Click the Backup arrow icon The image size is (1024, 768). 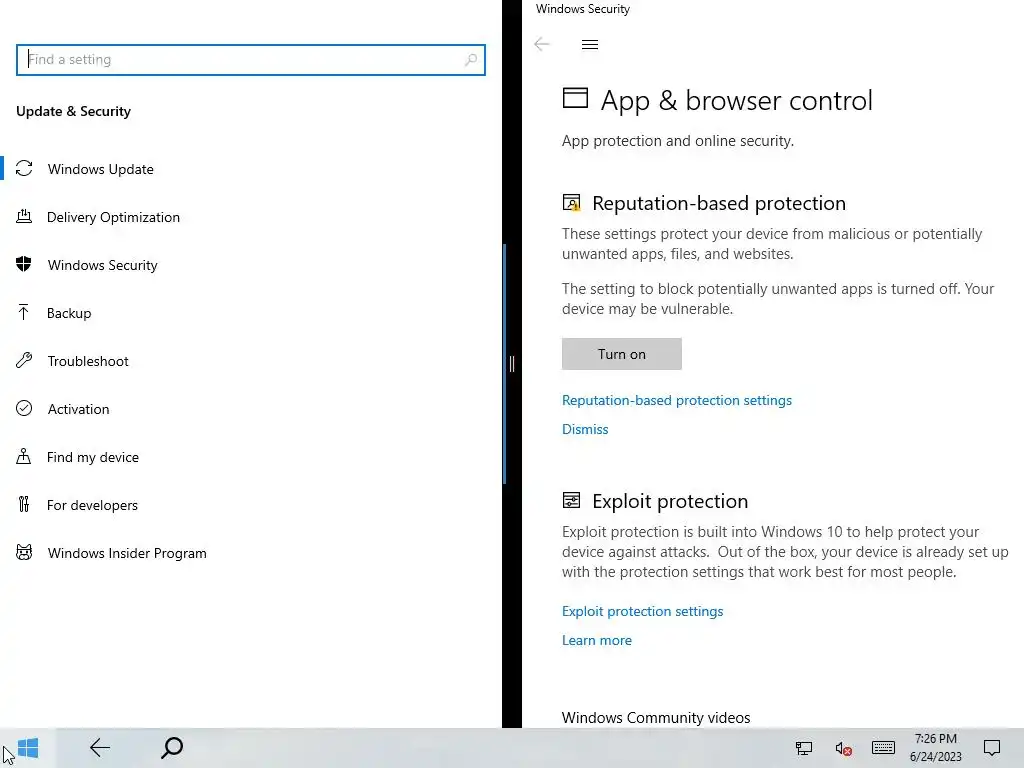(x=24, y=312)
